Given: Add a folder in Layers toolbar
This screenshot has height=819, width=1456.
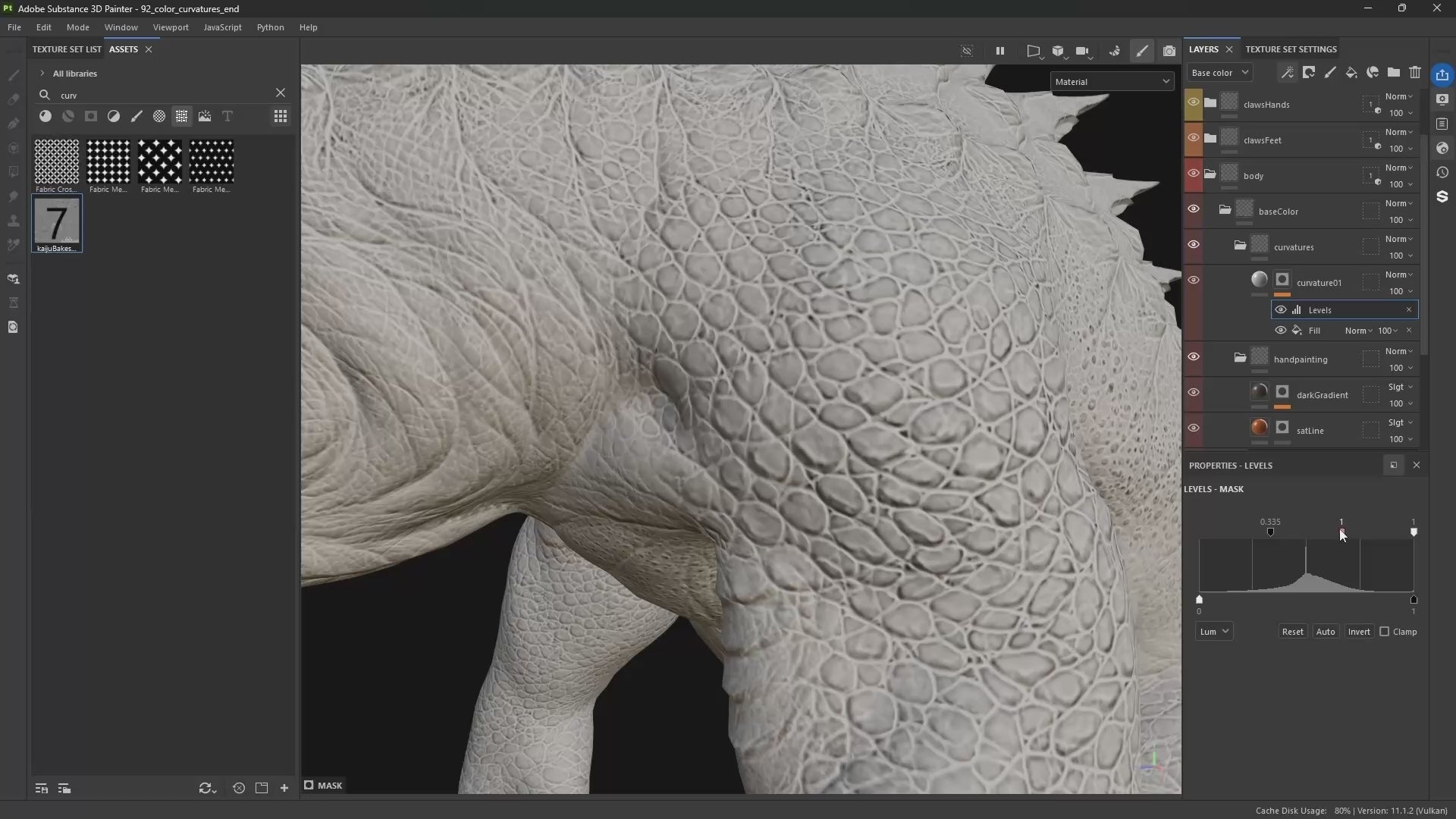Looking at the screenshot, I should tap(1394, 72).
